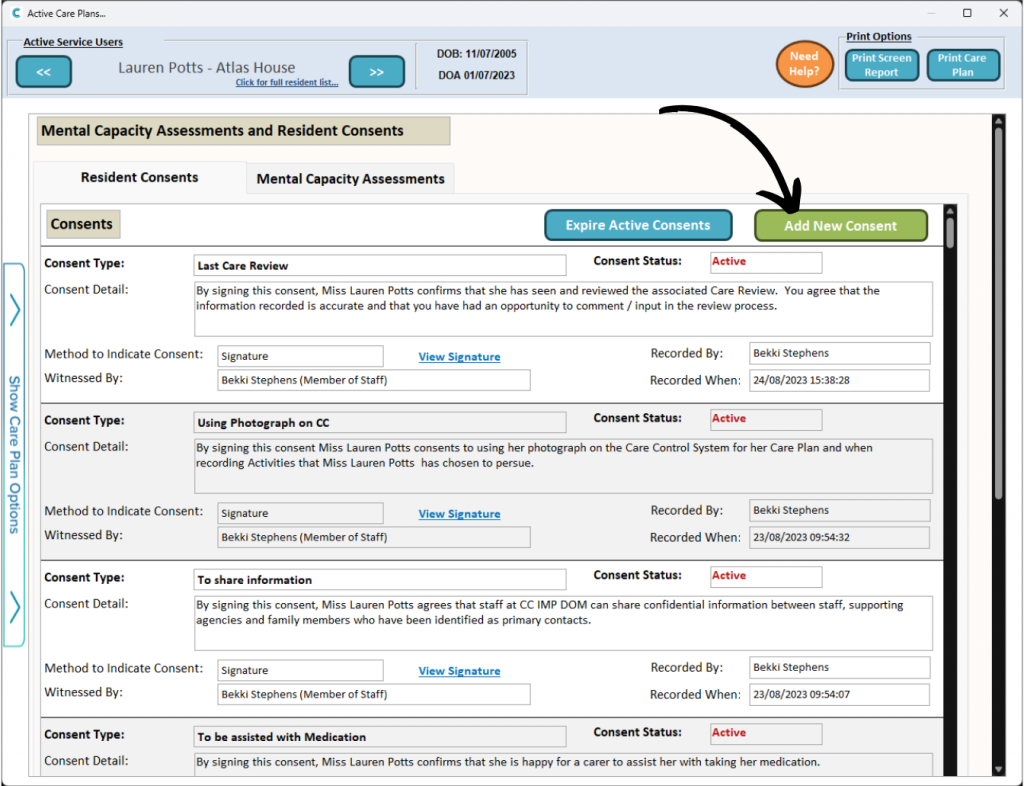The width and height of the screenshot is (1024, 786).
Task: Click Recorded By field of Using Photograph consent
Action: [x=840, y=511]
